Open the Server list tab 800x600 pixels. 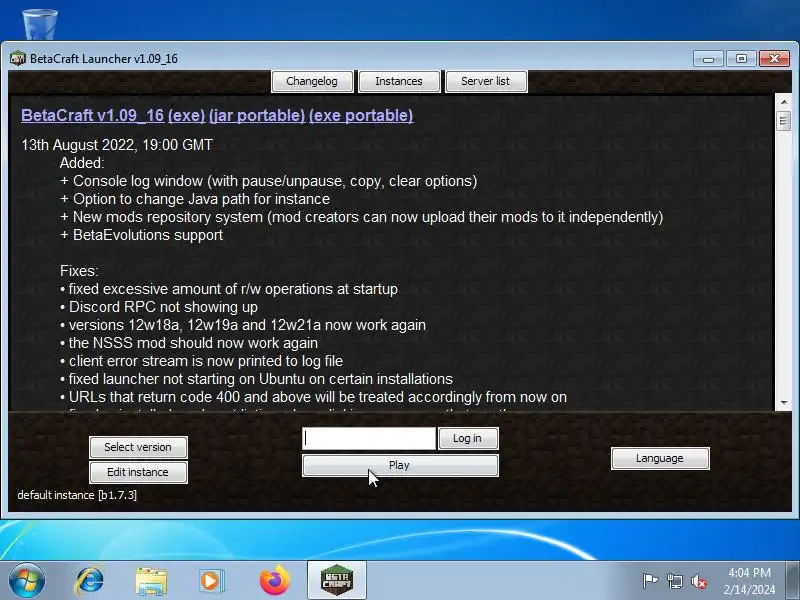point(486,82)
